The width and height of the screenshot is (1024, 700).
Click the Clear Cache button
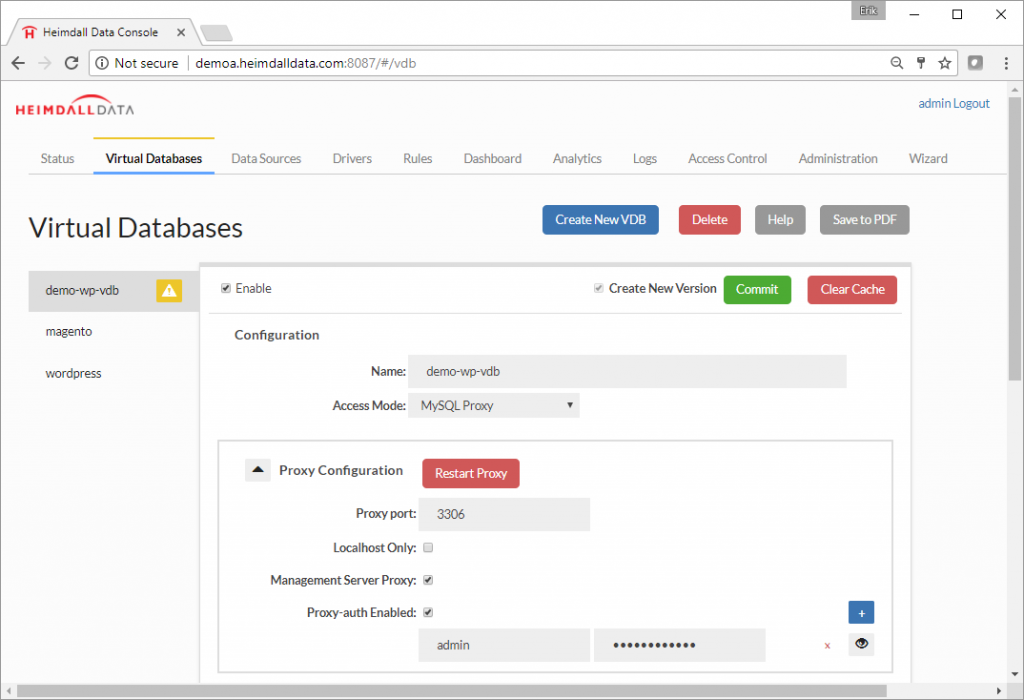coord(852,290)
